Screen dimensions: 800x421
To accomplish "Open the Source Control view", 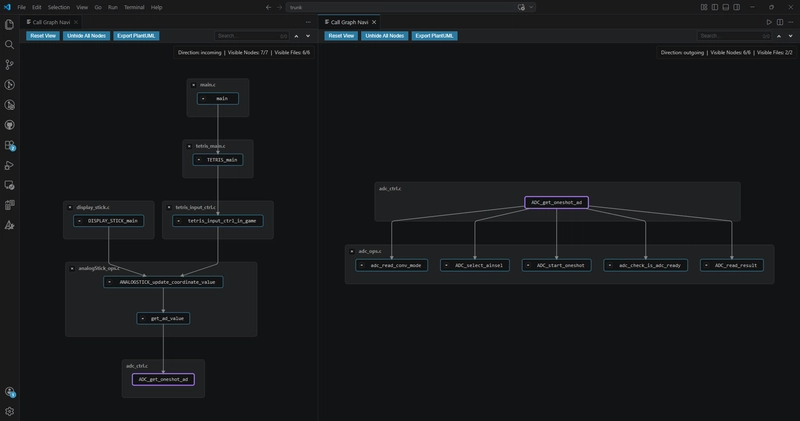I will [x=9, y=65].
